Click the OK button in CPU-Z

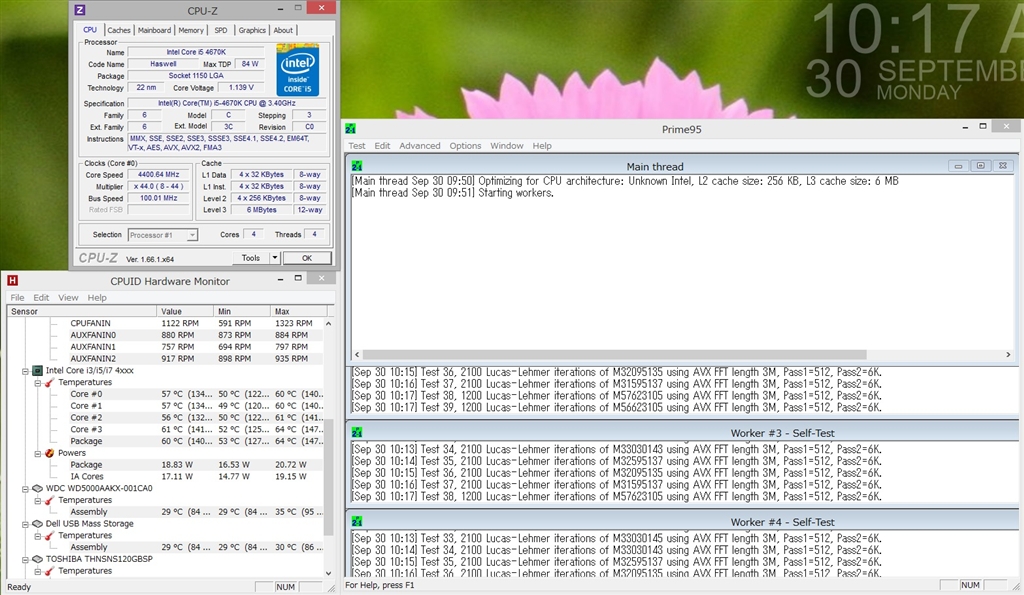point(307,258)
